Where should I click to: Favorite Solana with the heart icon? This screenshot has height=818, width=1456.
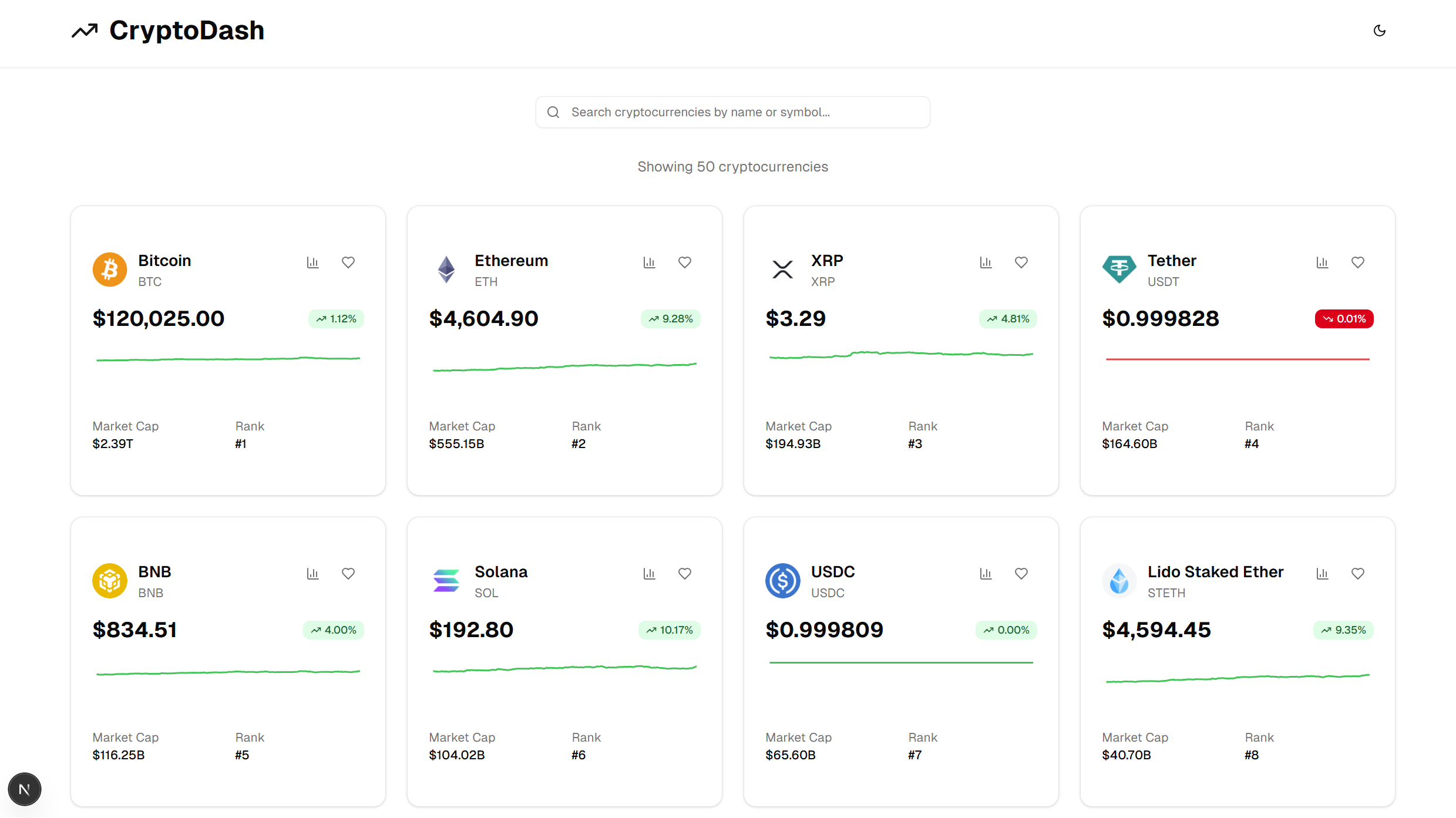tap(685, 574)
